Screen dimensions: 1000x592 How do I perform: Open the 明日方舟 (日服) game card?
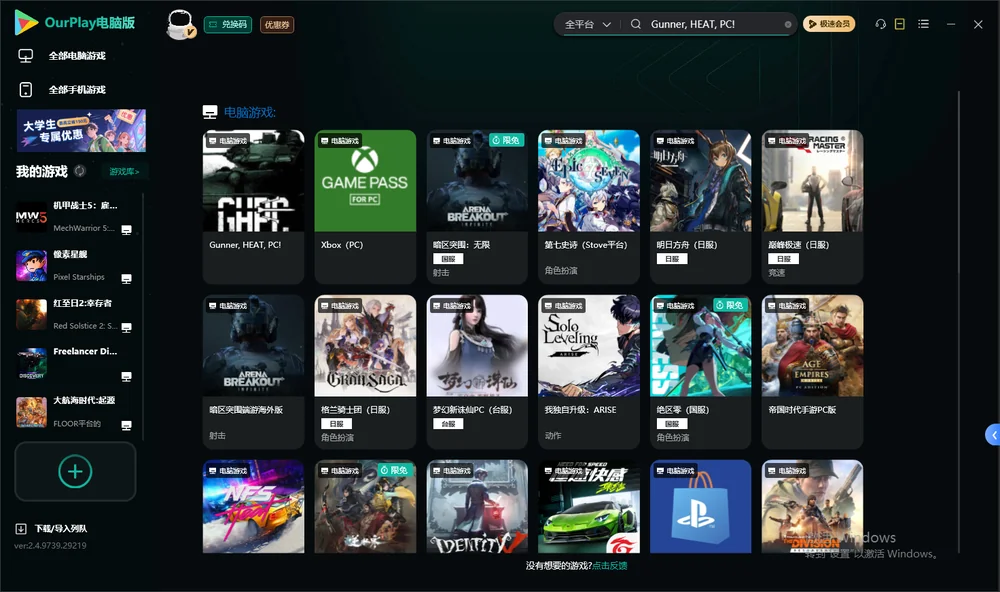tap(700, 207)
